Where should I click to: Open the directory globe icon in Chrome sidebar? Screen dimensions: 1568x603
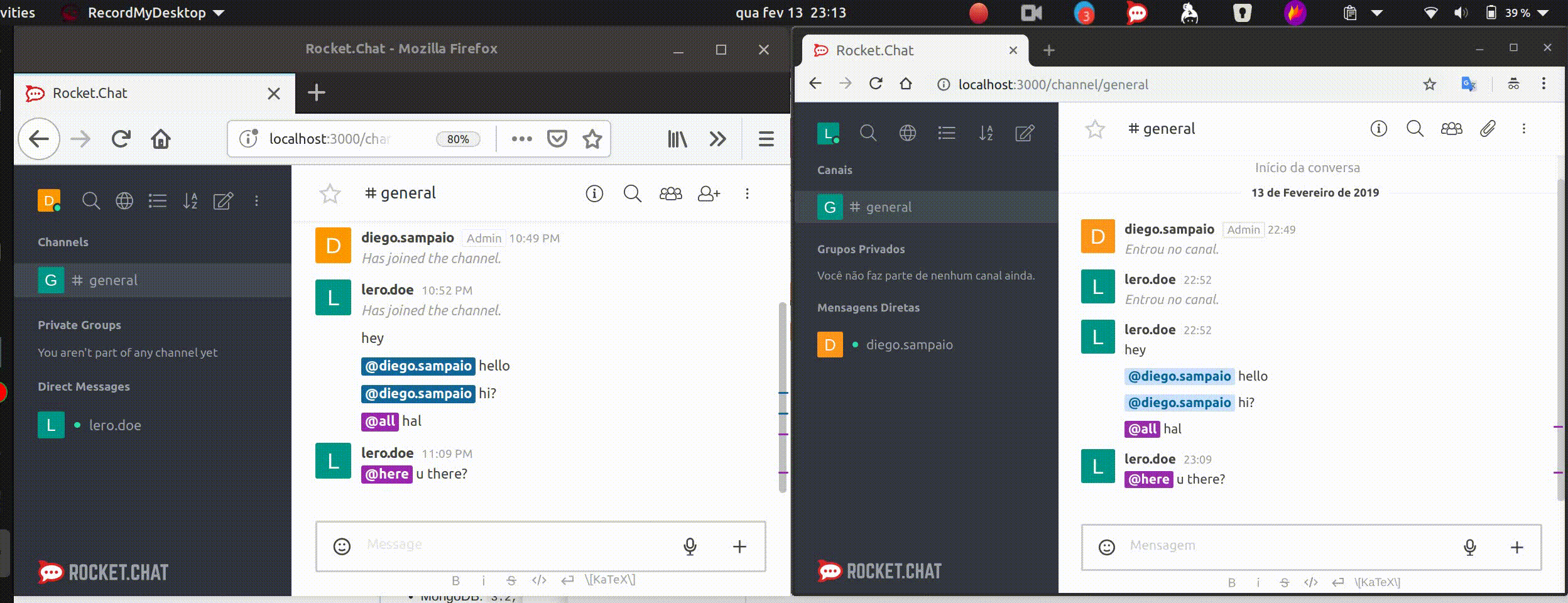(x=907, y=133)
